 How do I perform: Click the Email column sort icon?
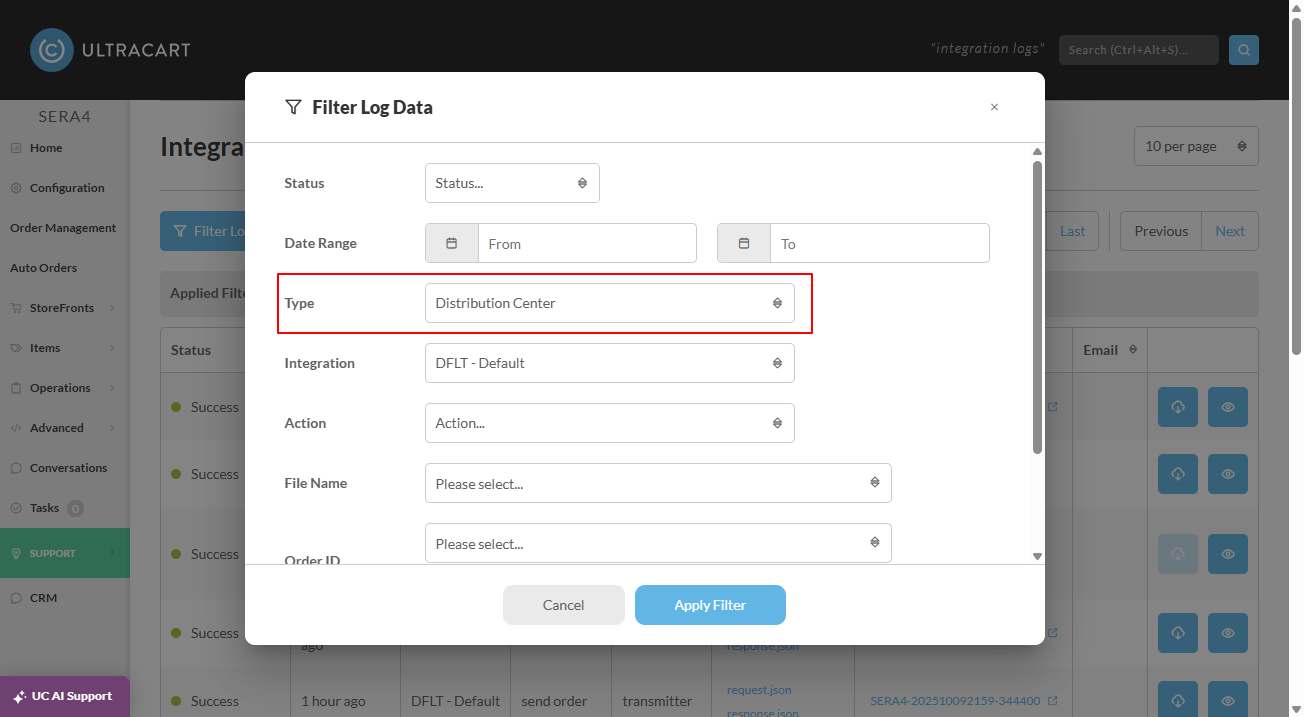pyautogui.click(x=1133, y=350)
